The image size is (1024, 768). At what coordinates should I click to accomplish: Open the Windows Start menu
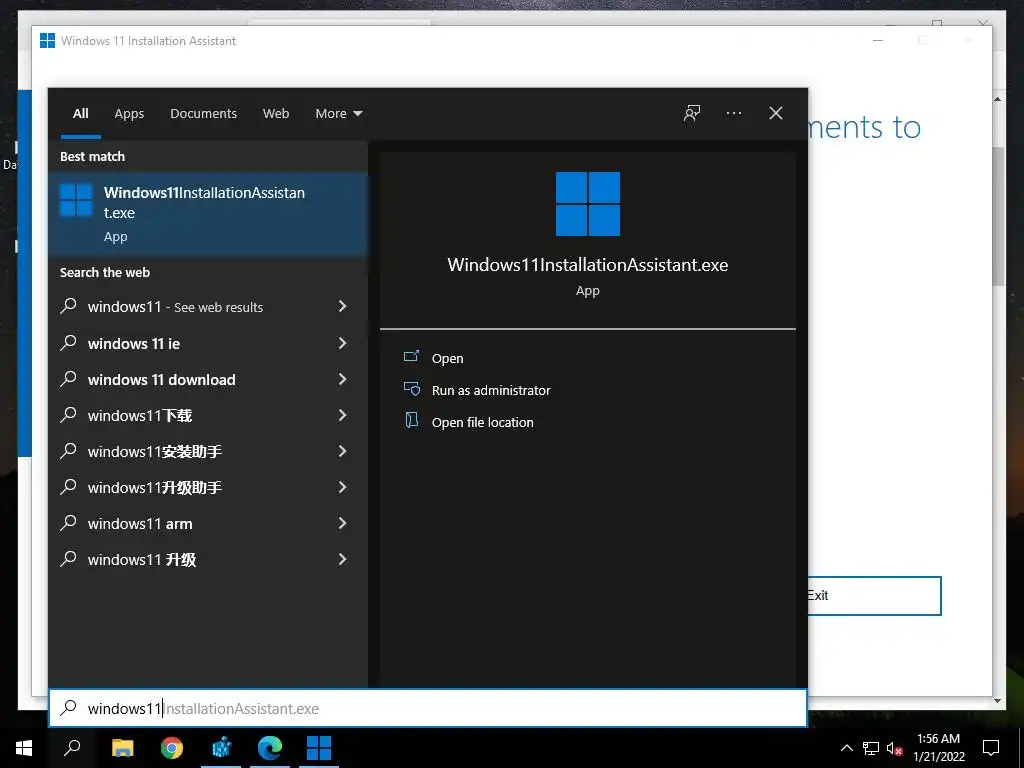pos(24,748)
